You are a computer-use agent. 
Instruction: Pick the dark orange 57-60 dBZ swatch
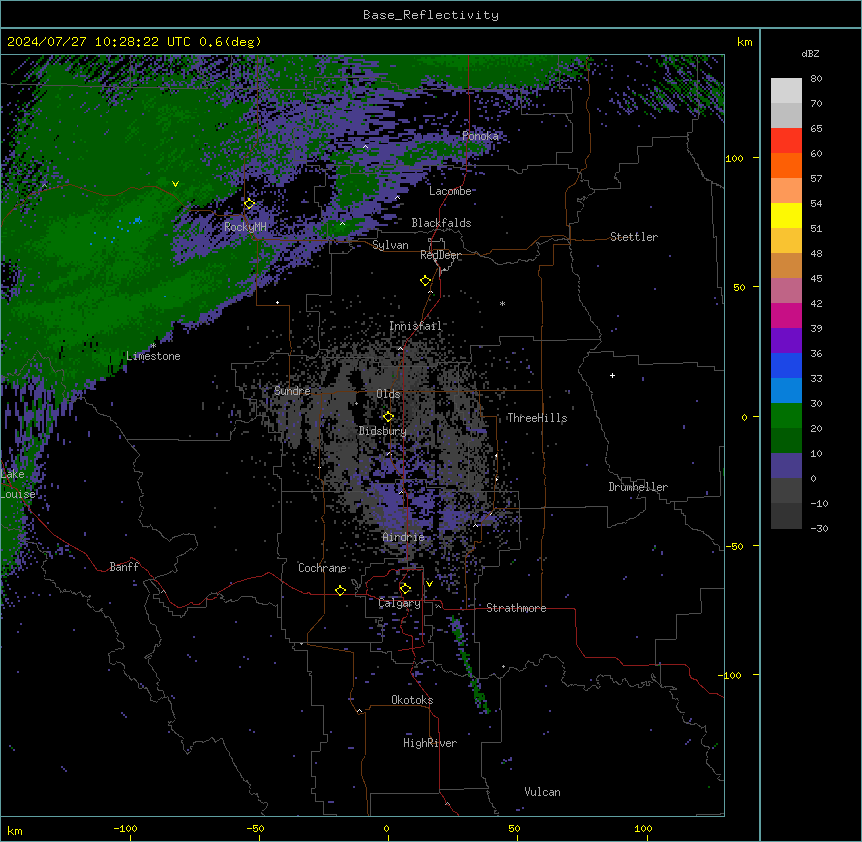pyautogui.click(x=786, y=165)
